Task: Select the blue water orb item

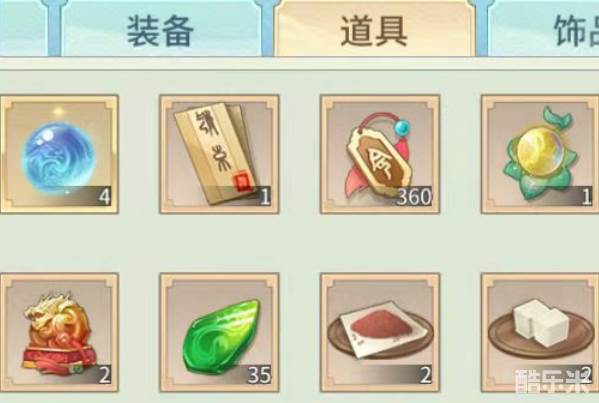Action: click(x=59, y=154)
